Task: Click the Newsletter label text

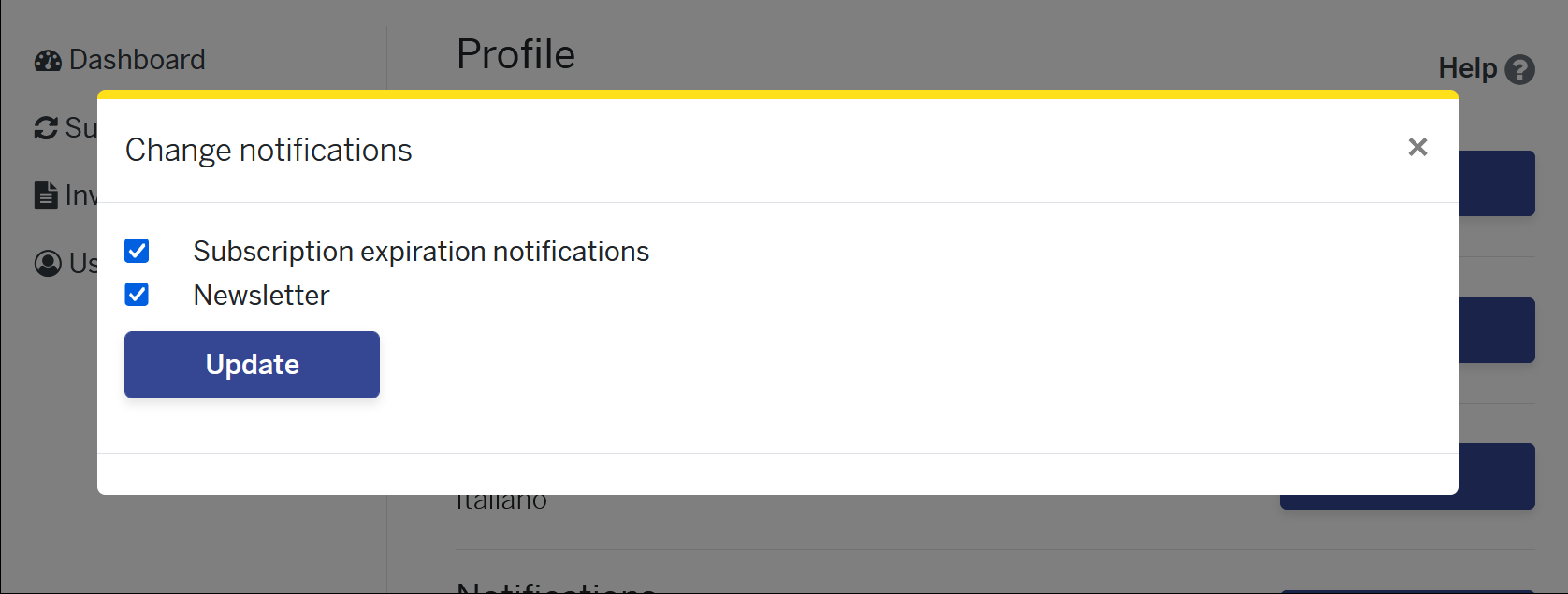Action: 261,296
